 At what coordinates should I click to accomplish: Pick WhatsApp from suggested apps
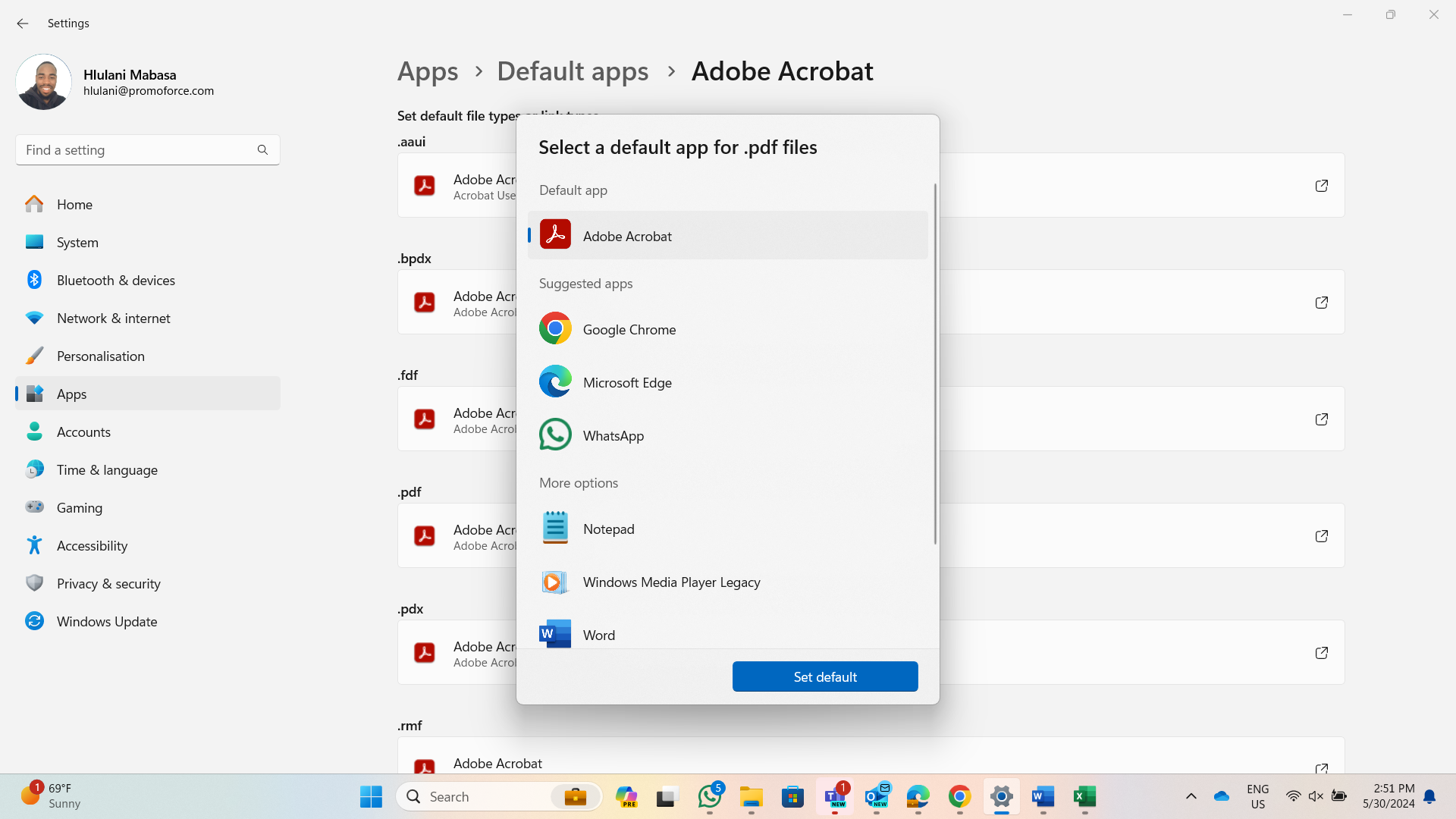coord(727,435)
